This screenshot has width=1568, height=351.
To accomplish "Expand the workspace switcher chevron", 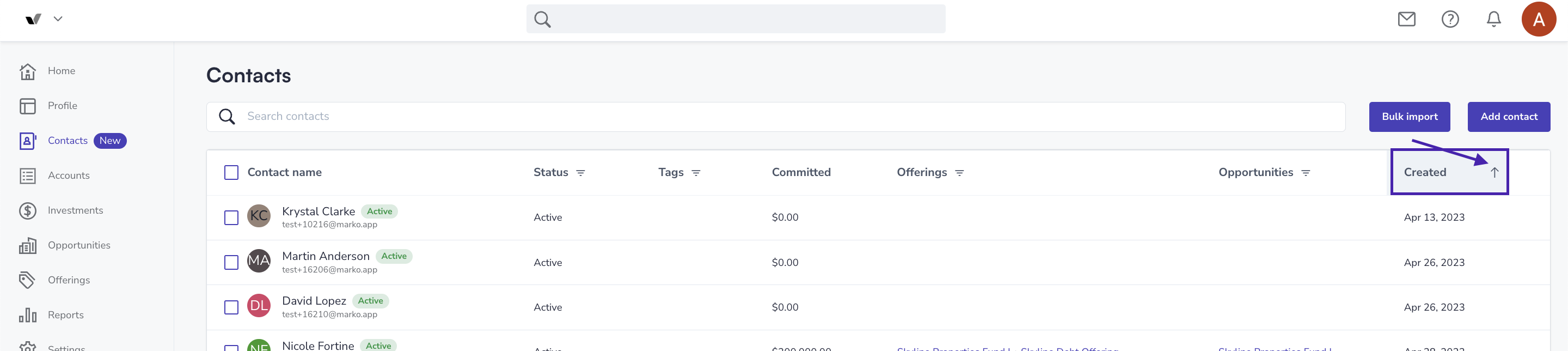I will tap(58, 19).
